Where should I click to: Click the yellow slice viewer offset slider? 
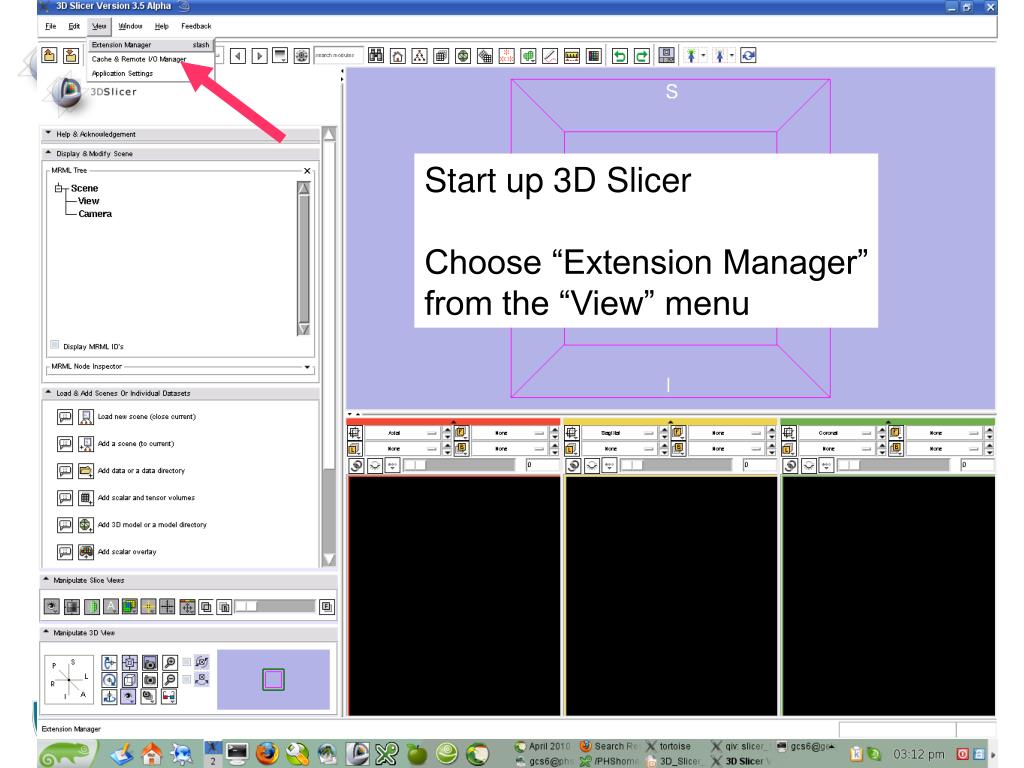click(677, 465)
